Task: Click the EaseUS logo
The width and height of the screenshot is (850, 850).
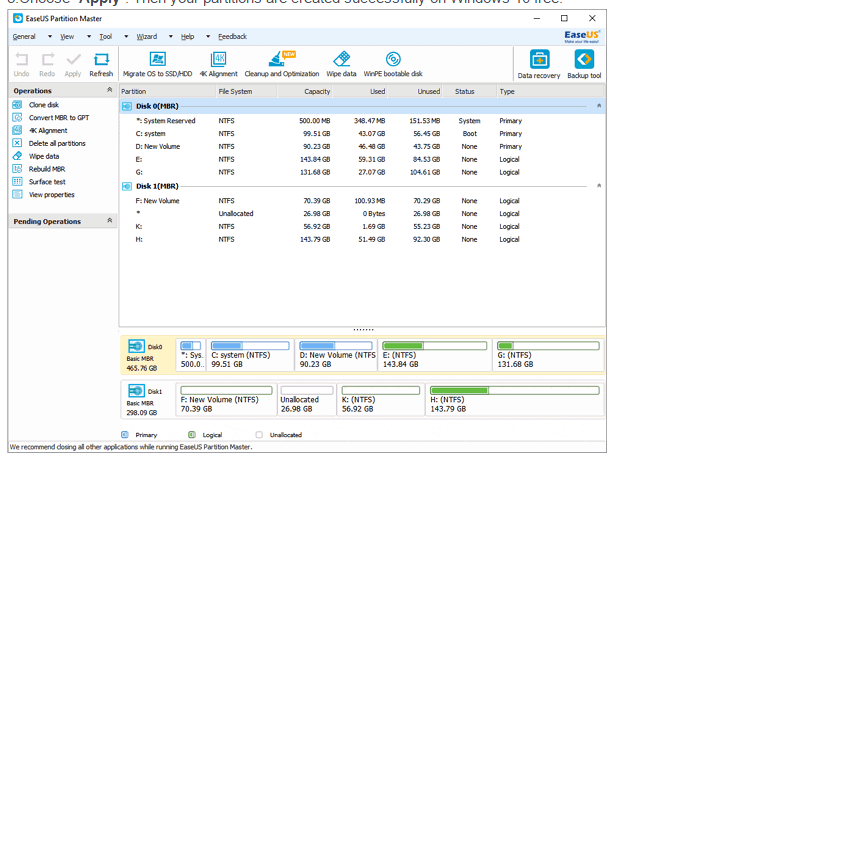Action: 582,36
